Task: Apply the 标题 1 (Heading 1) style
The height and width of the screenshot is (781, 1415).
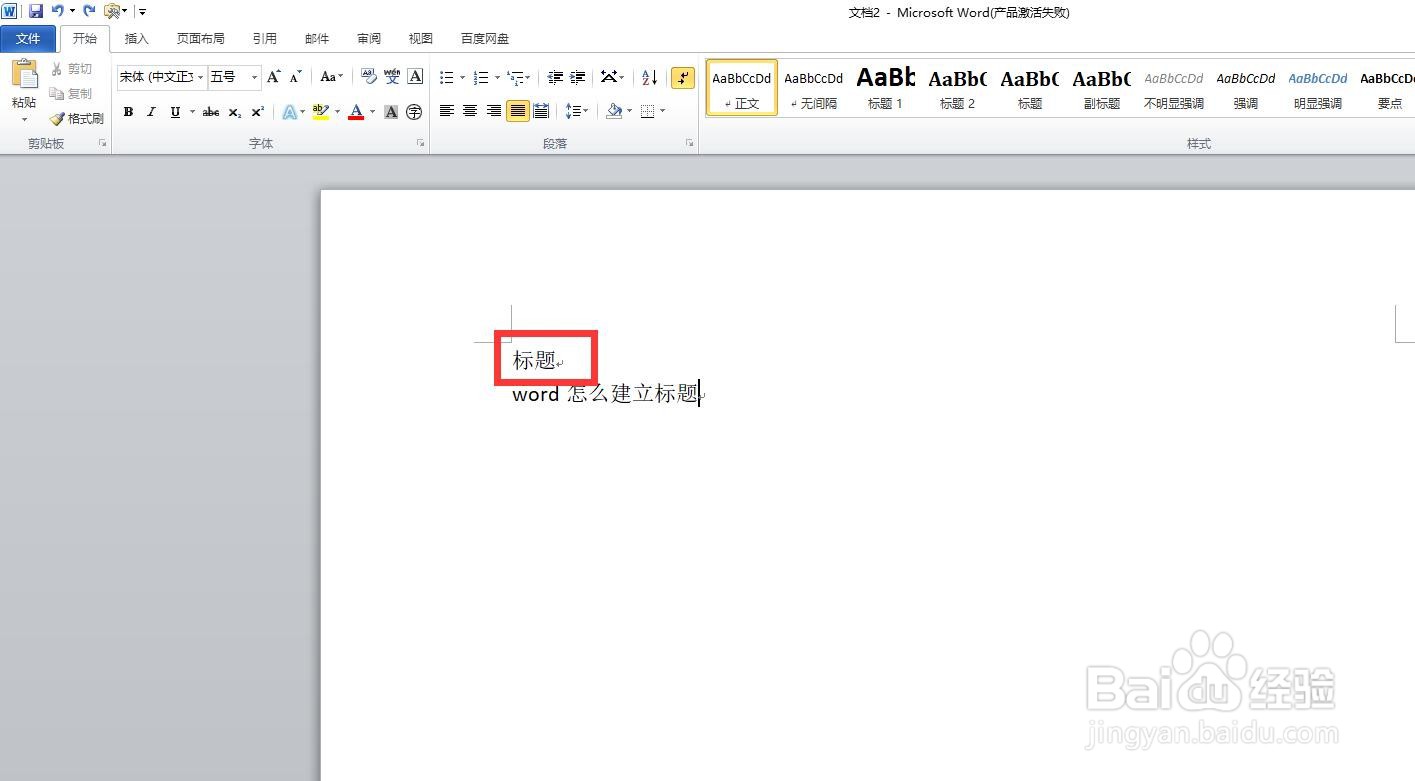Action: coord(886,88)
